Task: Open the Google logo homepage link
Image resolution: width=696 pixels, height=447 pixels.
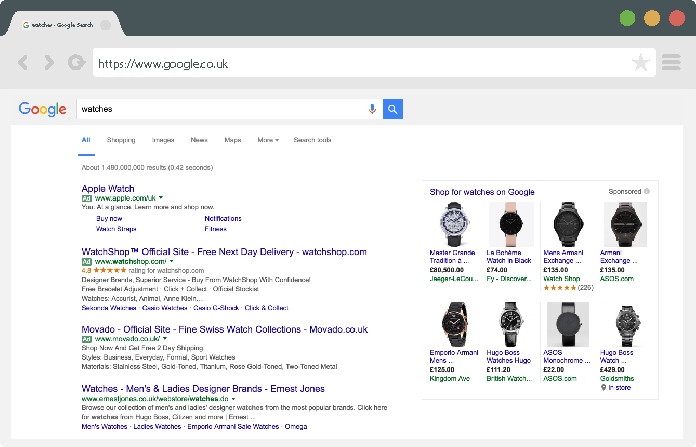Action: pyautogui.click(x=43, y=109)
